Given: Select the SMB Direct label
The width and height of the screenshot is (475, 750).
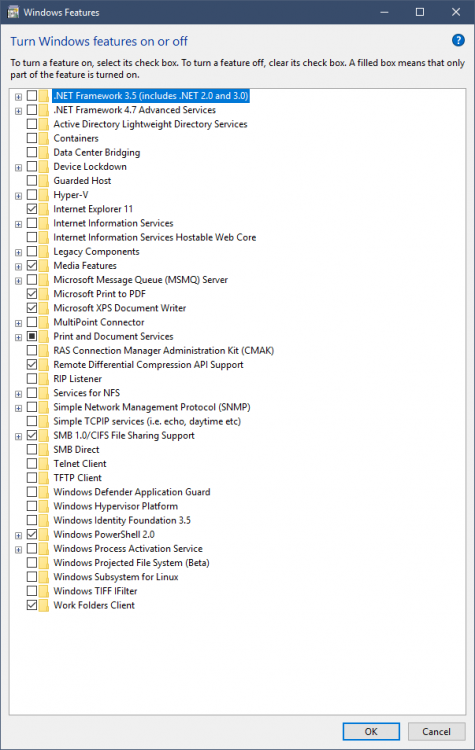Looking at the screenshot, I should tap(77, 450).
